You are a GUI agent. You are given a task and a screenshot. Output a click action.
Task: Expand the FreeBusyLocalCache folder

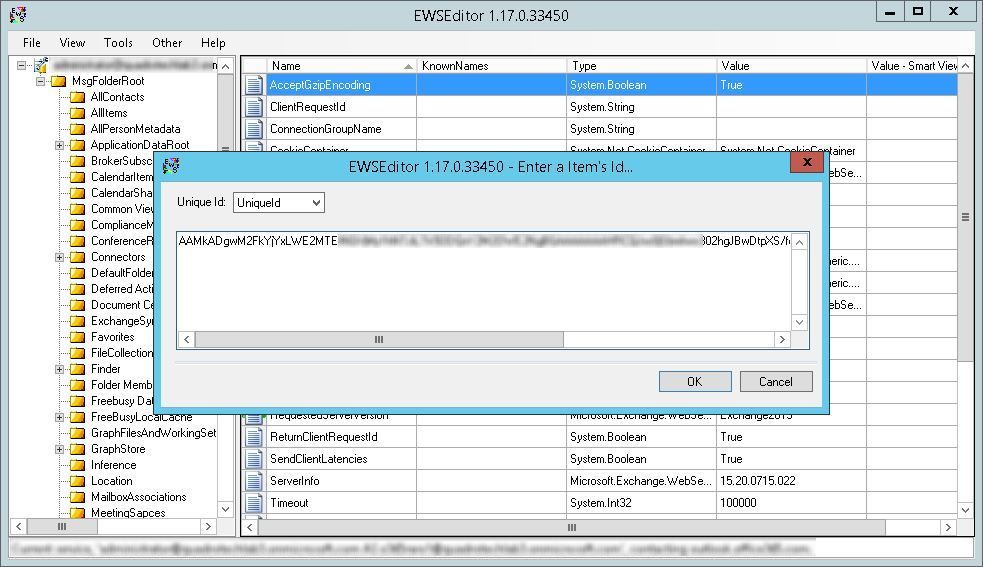pyautogui.click(x=59, y=417)
